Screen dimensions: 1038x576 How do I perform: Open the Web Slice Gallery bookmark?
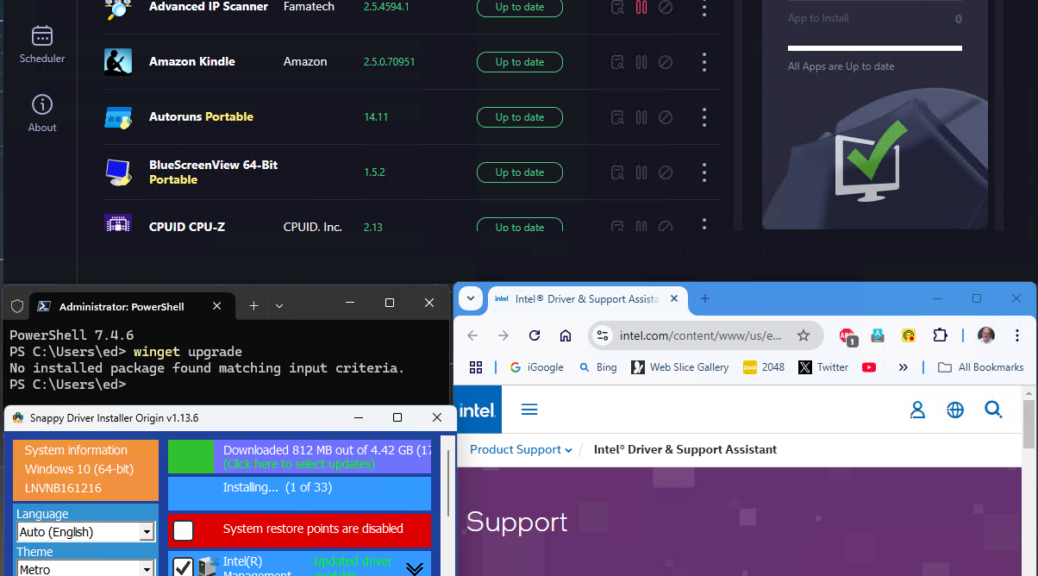tap(680, 367)
